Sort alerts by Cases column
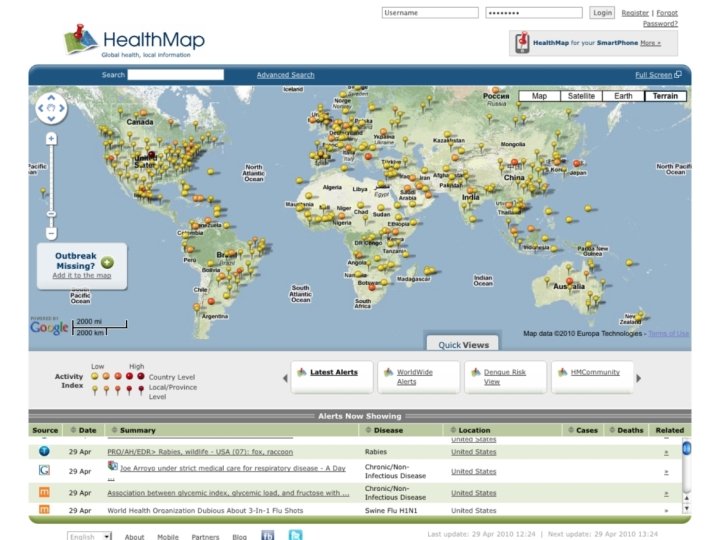Image resolution: width=720 pixels, height=540 pixels. 583,430
